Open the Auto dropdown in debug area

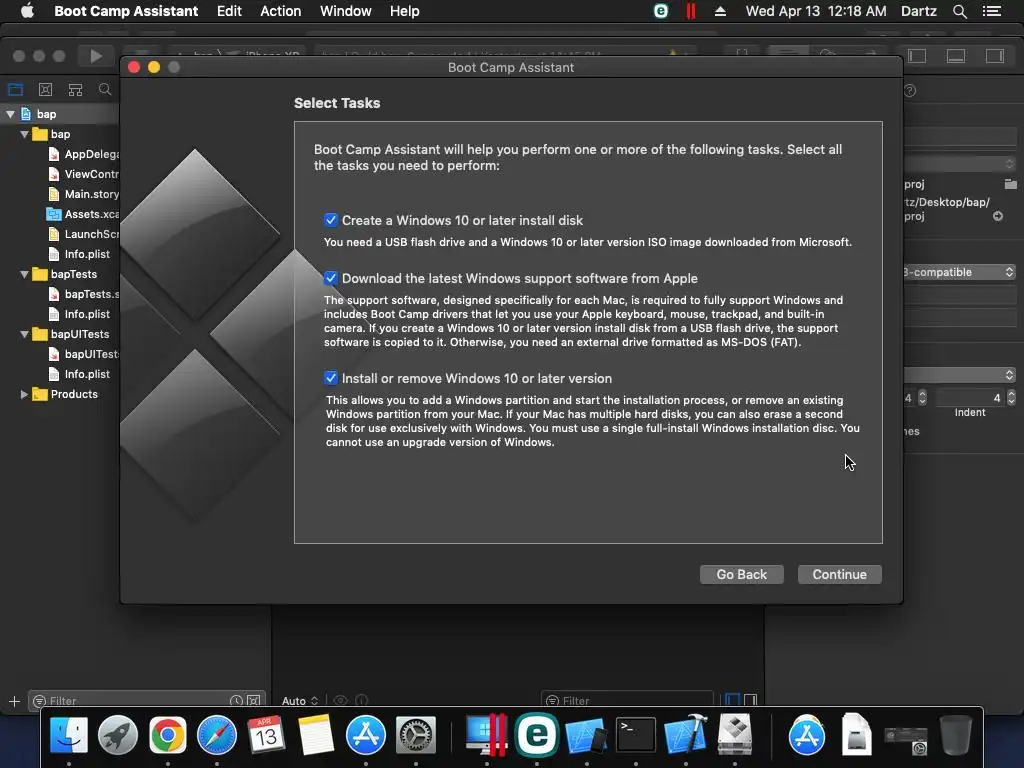[300, 701]
